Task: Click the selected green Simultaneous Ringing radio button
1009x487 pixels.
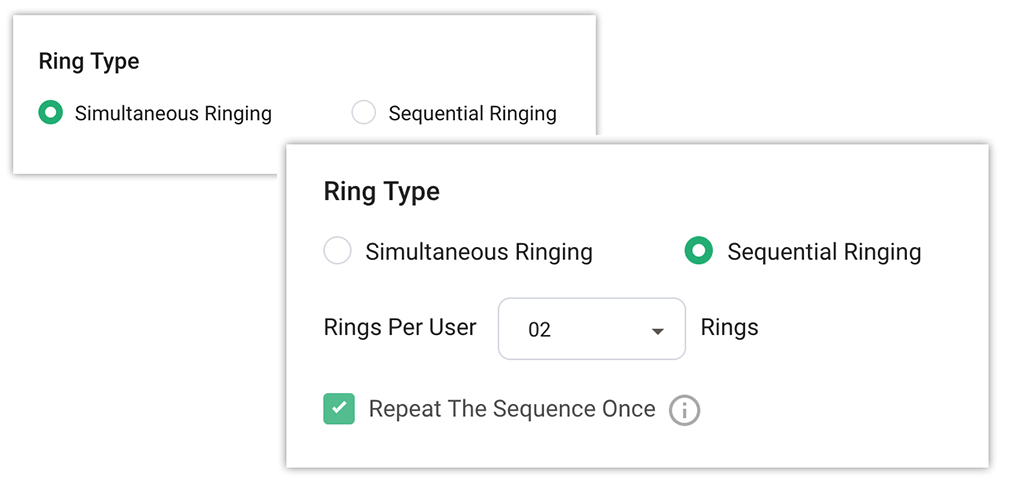Action: pyautogui.click(x=51, y=113)
